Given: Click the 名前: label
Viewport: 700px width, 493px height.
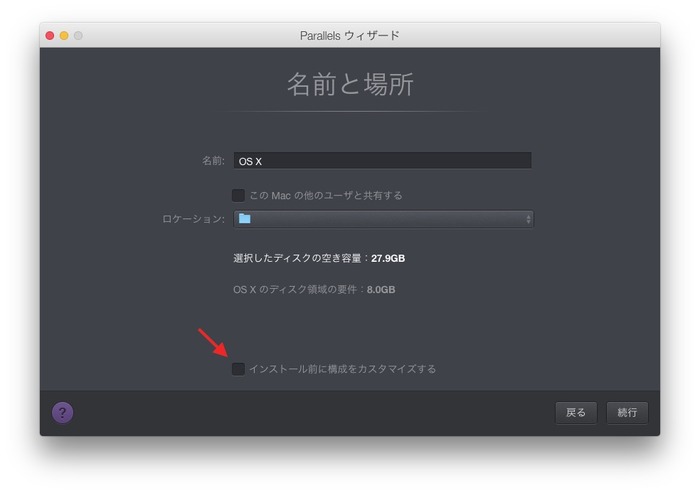Looking at the screenshot, I should (213, 161).
